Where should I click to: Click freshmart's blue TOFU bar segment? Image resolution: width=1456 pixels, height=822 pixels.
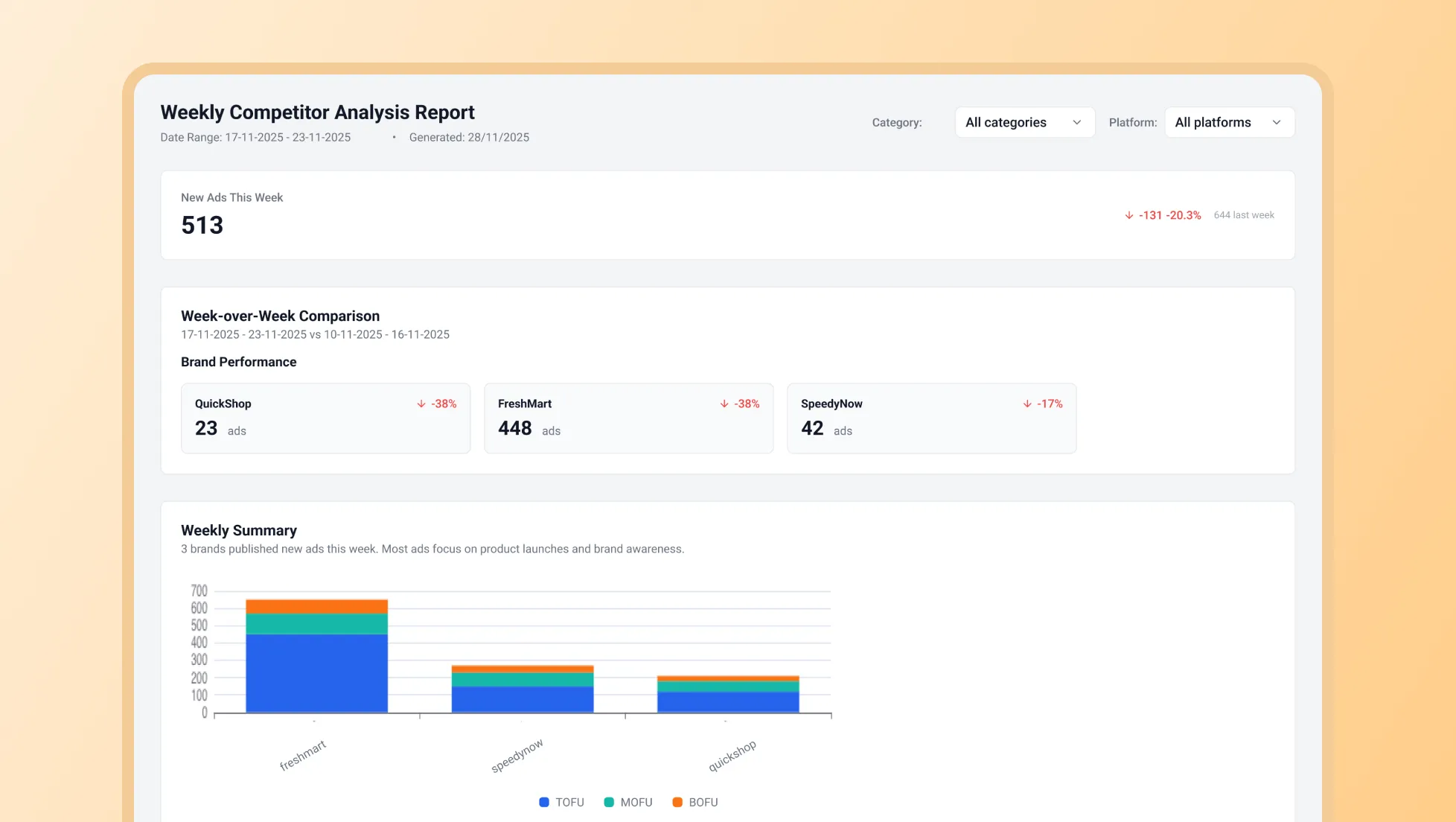pos(316,672)
